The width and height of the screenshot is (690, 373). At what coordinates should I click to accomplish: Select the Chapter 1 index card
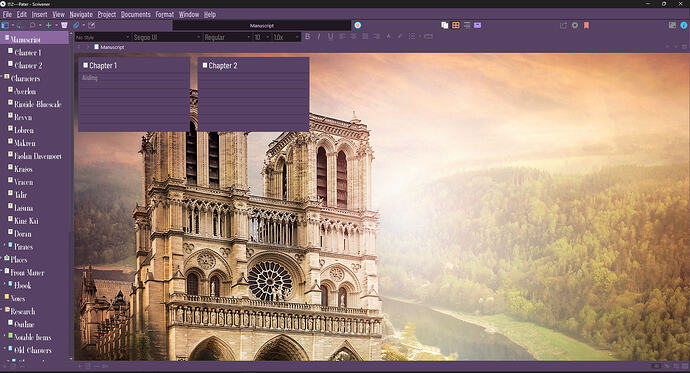134,94
